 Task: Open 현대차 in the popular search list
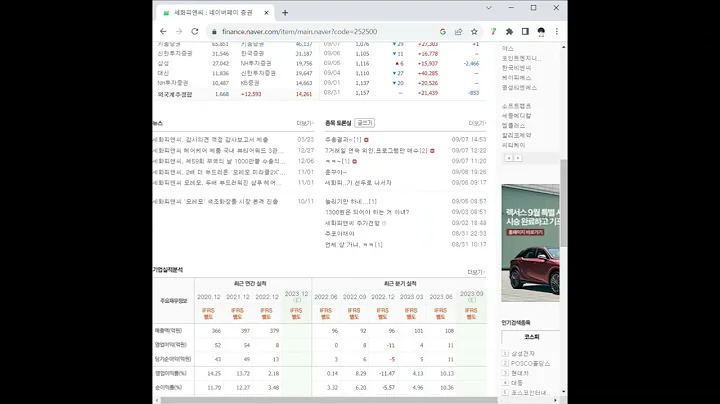tap(520, 373)
